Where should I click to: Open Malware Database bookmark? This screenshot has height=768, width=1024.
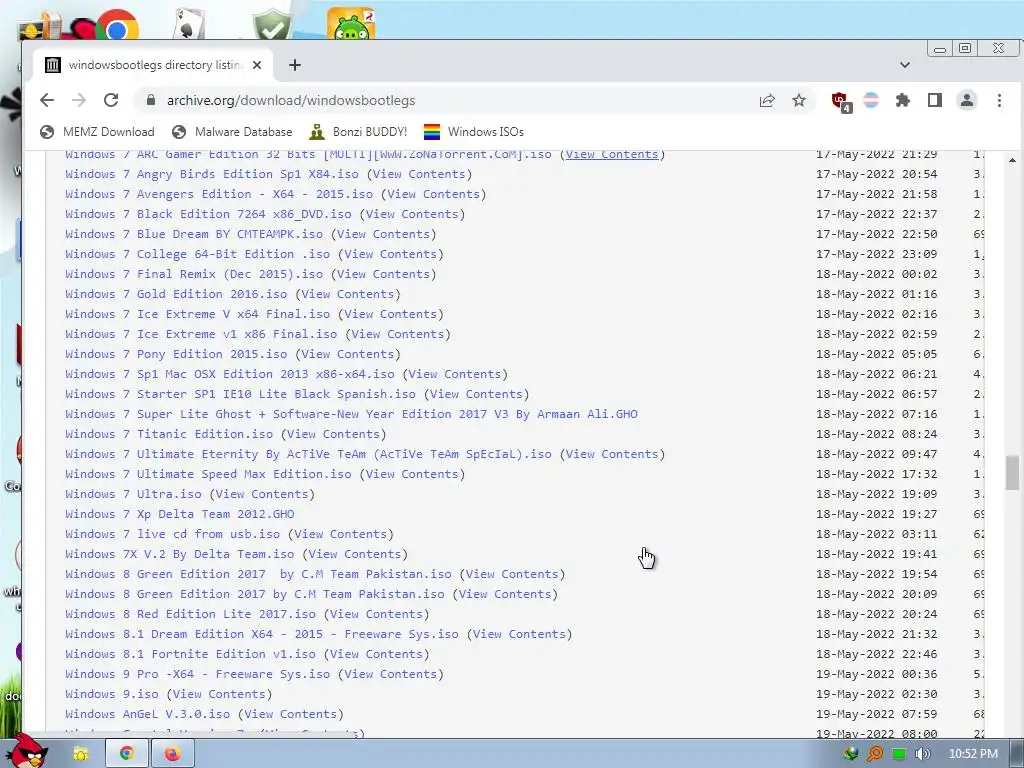tap(232, 132)
